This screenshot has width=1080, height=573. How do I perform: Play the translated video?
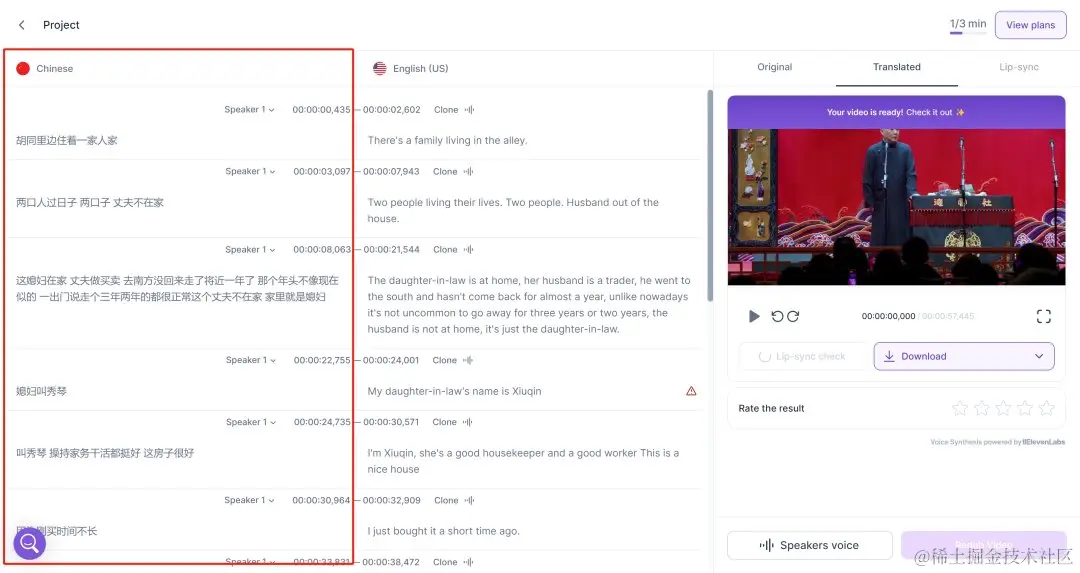754,316
